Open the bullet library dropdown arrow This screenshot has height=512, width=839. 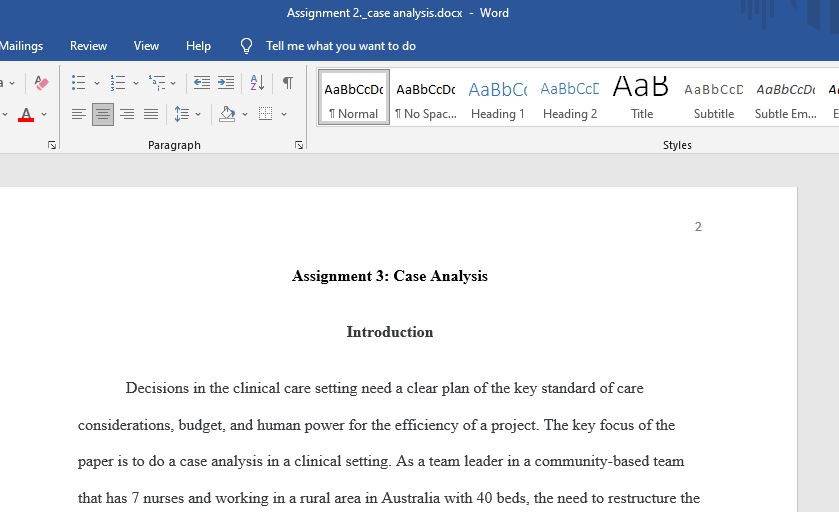click(x=97, y=83)
